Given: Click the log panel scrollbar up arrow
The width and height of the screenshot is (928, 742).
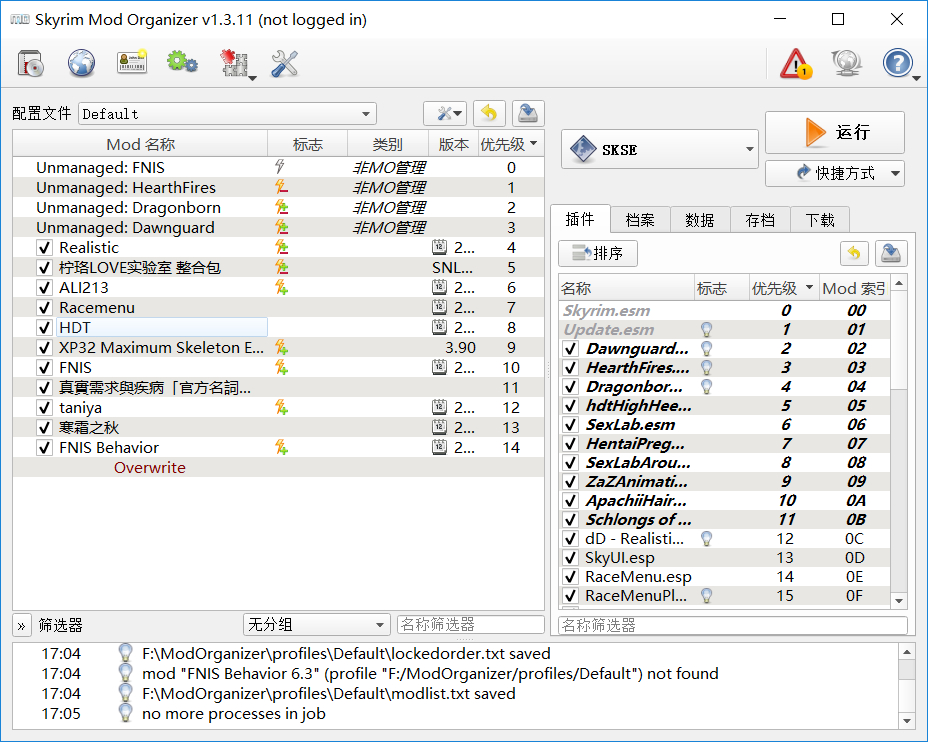Looking at the screenshot, I should point(907,652).
